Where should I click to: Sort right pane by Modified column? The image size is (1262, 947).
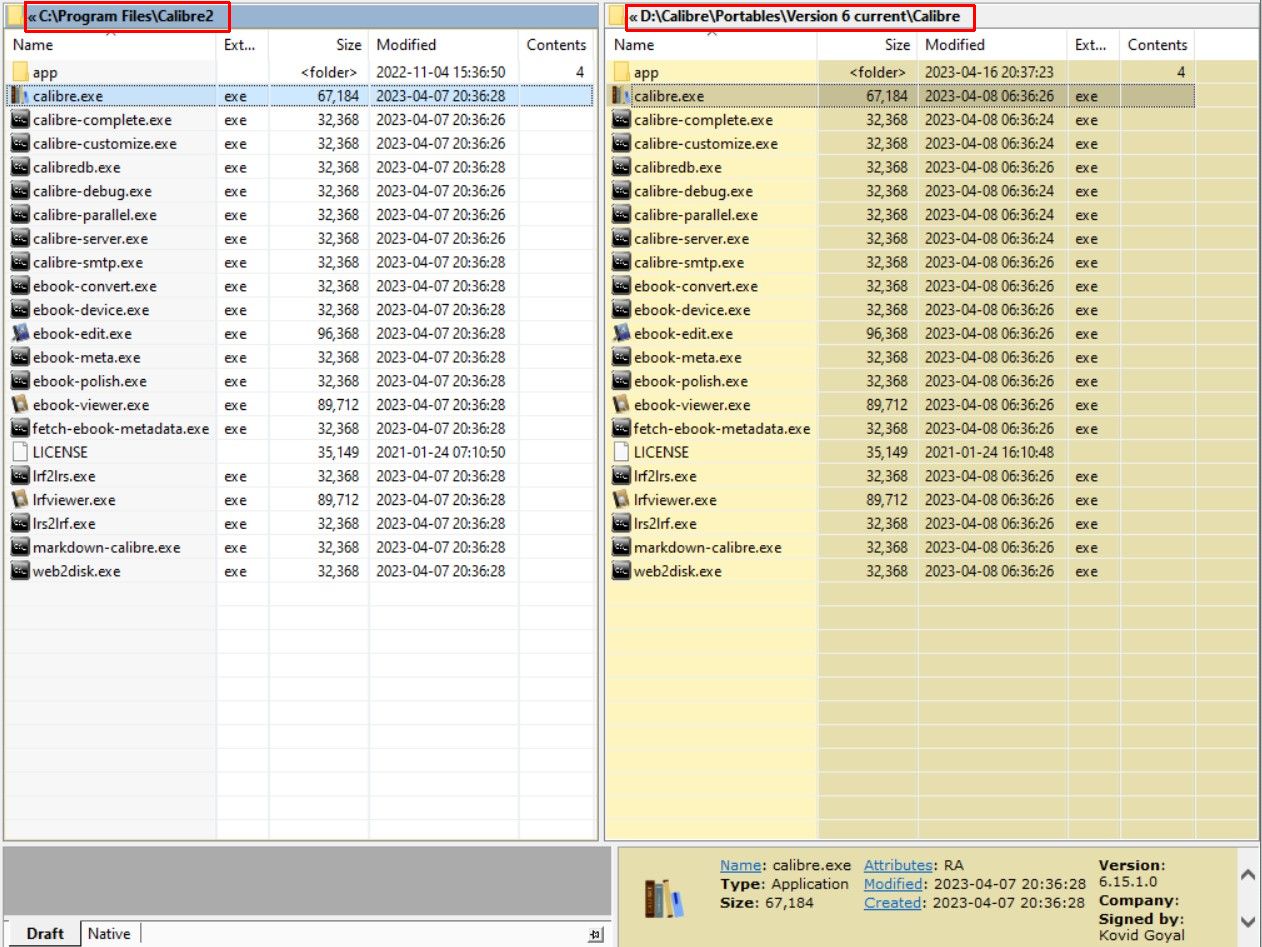pyautogui.click(x=992, y=45)
